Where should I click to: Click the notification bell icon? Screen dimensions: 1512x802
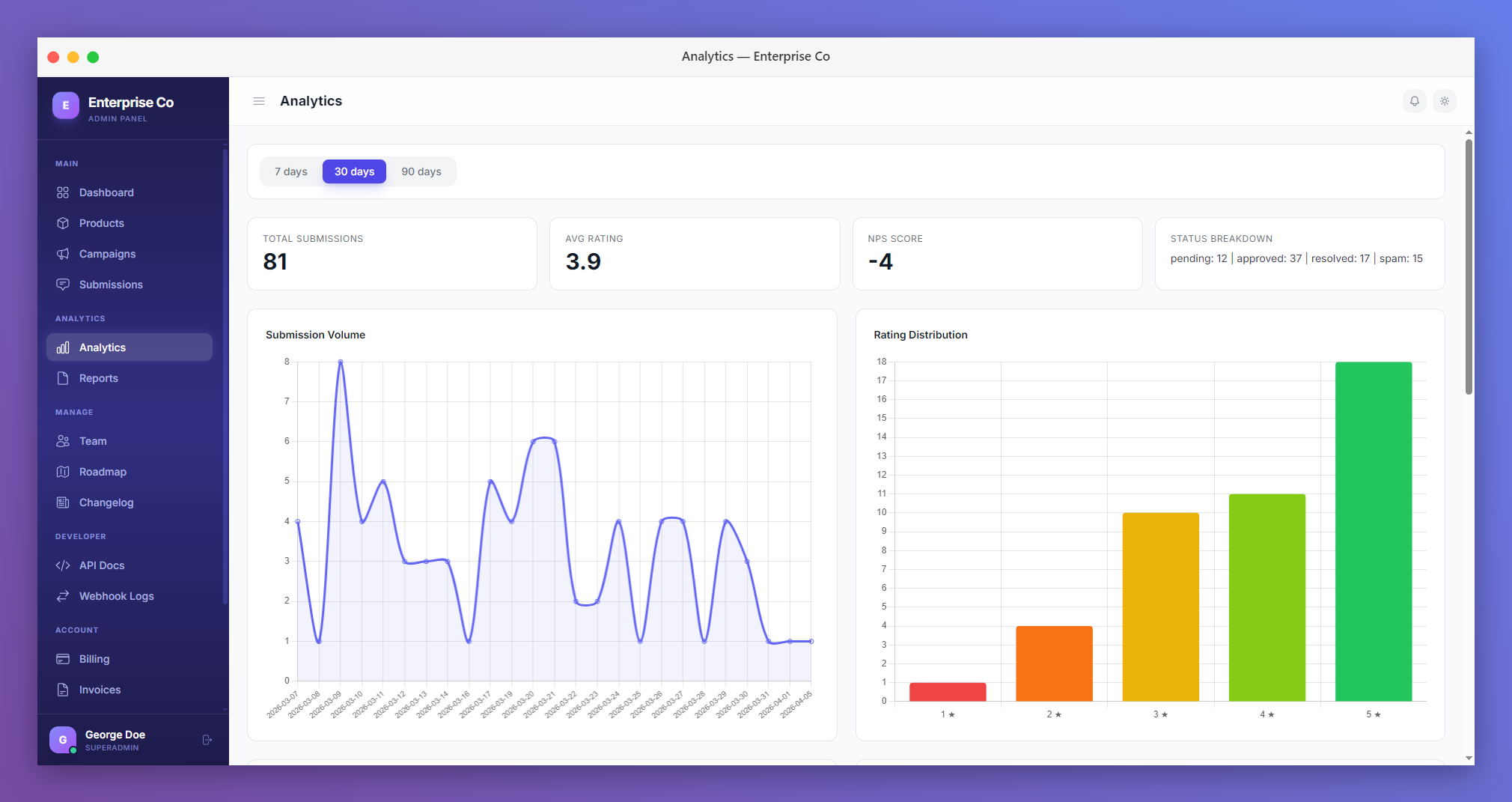point(1415,101)
